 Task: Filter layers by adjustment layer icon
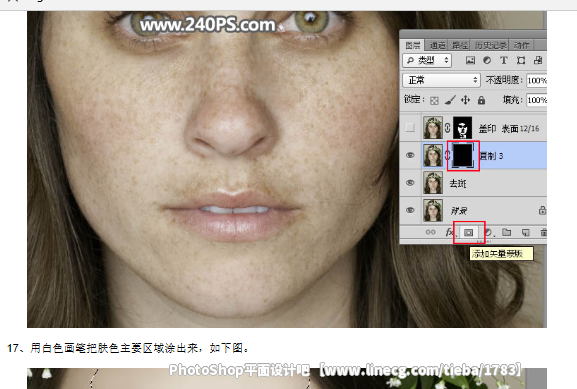coord(487,60)
